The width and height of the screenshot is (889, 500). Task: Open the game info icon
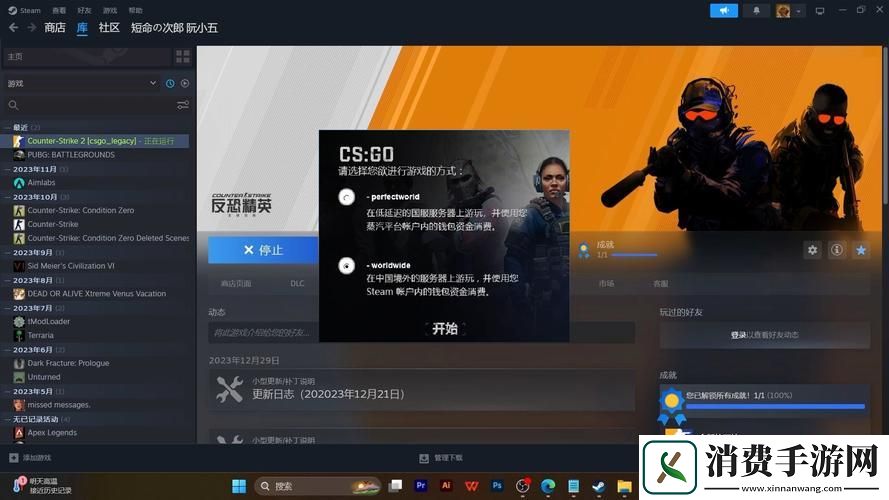[837, 250]
